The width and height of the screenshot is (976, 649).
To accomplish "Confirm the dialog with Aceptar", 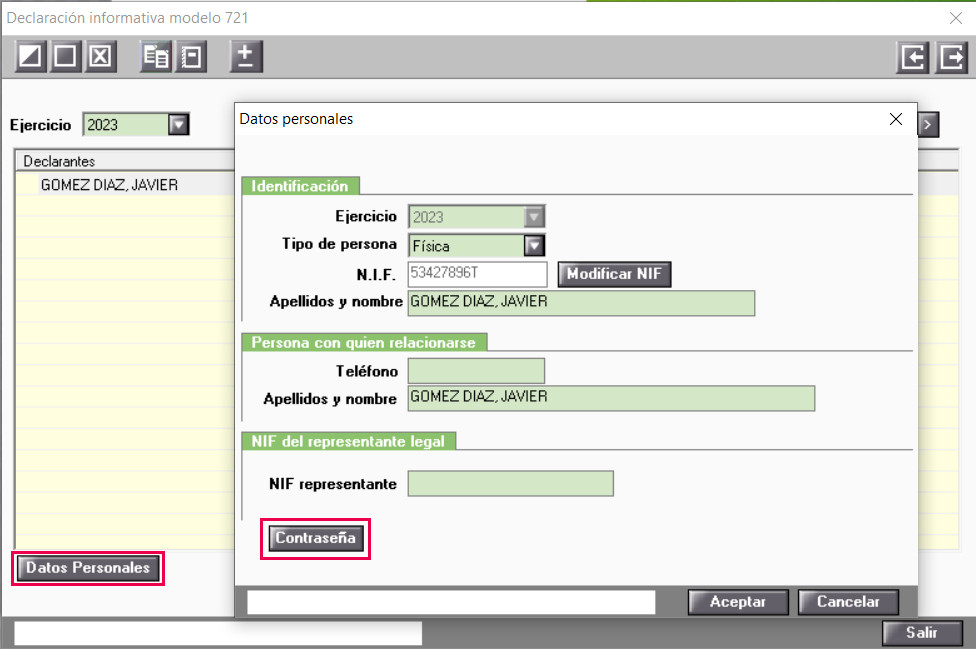I will [x=738, y=602].
